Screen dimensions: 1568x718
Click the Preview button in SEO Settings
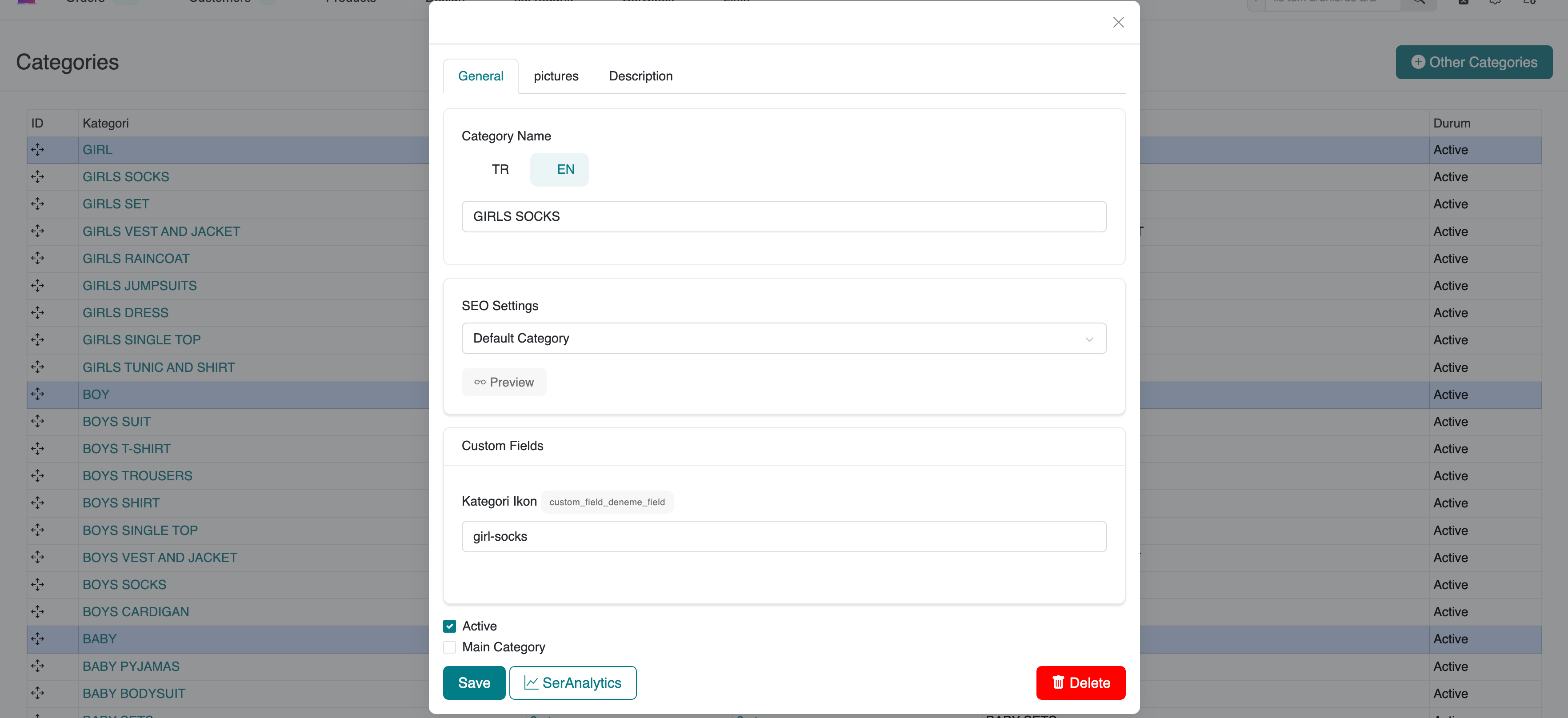(x=504, y=382)
